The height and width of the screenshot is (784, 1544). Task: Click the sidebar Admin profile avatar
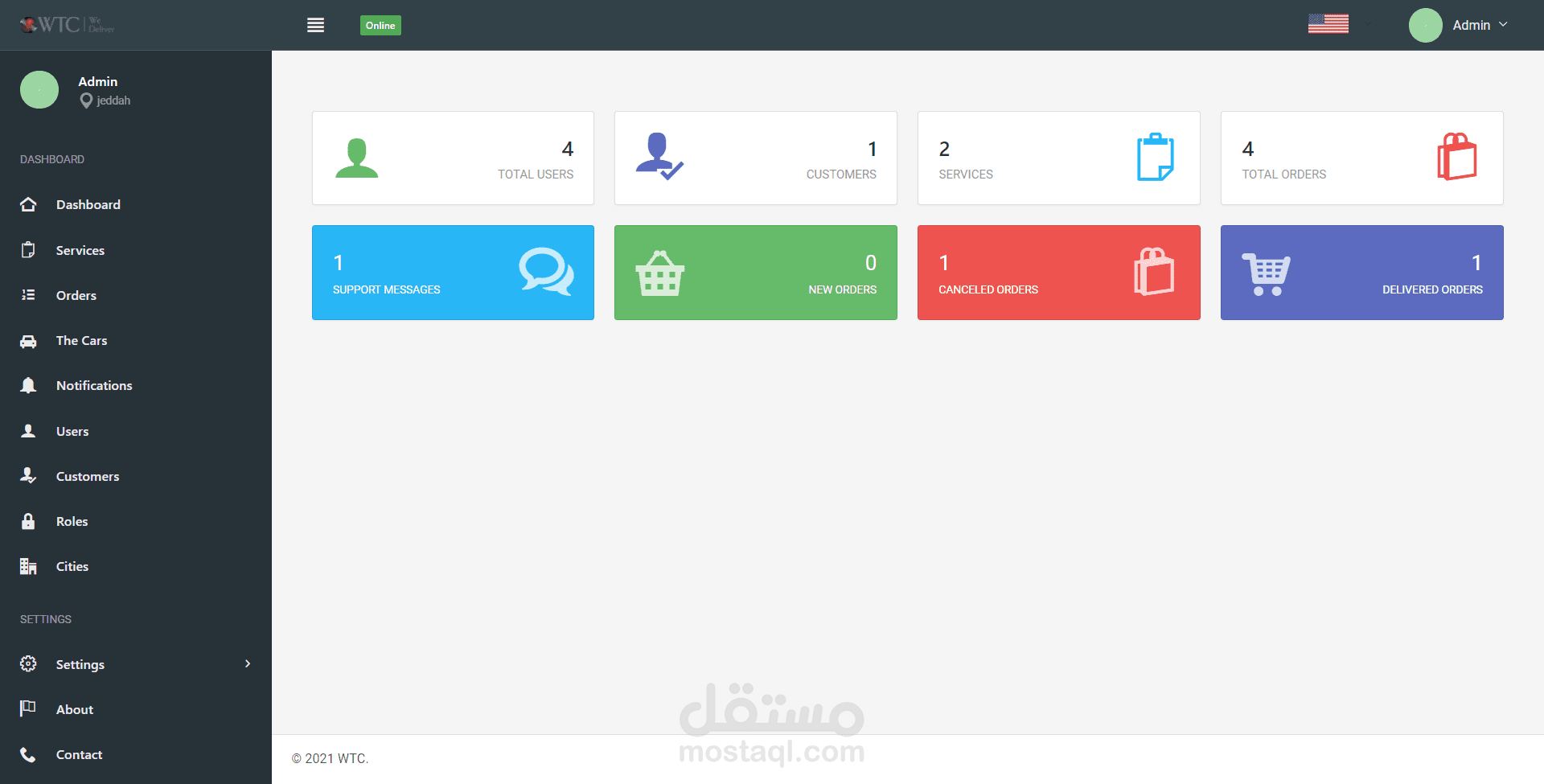[39, 89]
